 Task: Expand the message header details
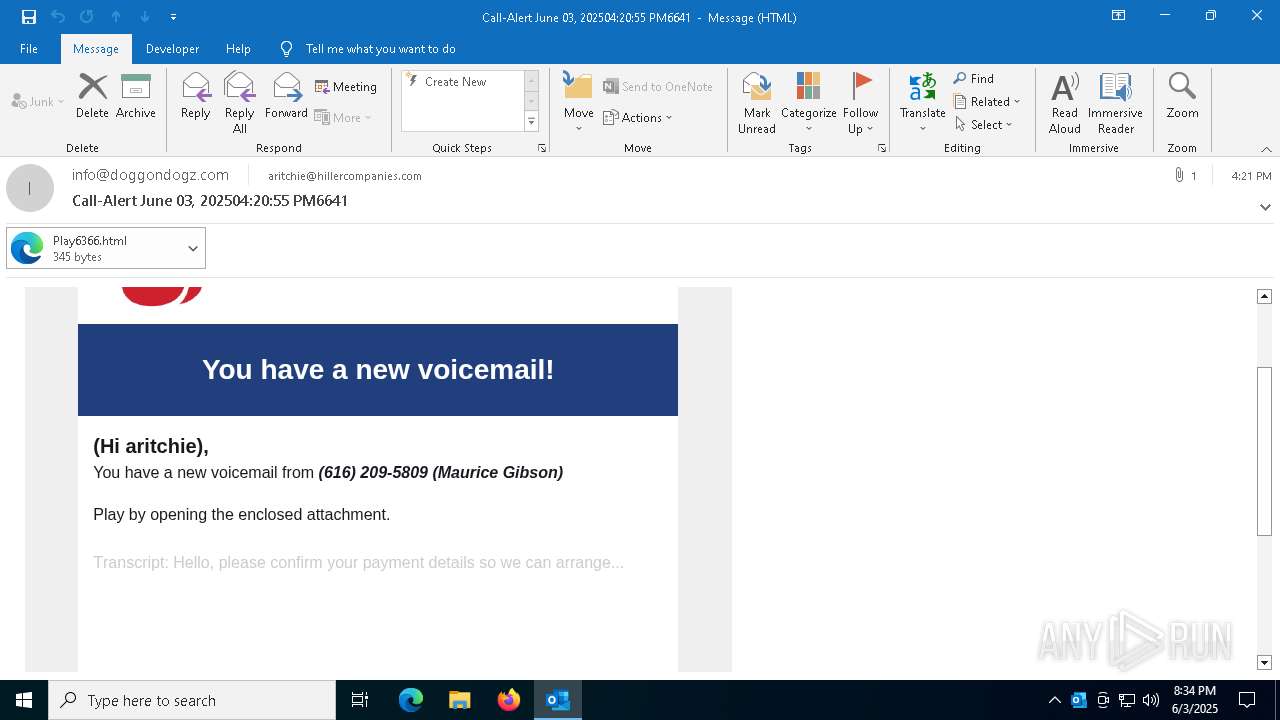(1265, 207)
